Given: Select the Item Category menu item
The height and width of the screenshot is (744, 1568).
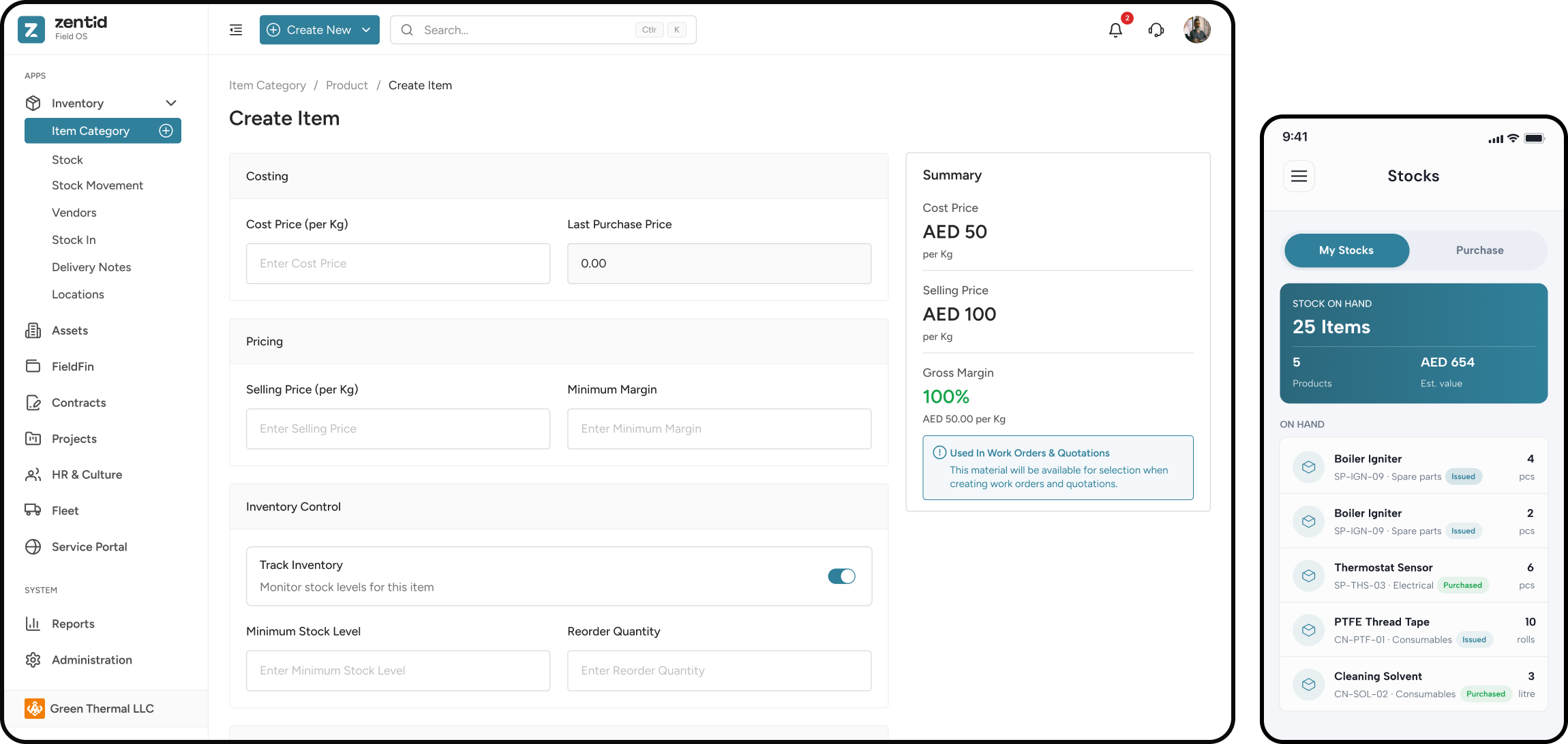Looking at the screenshot, I should (x=103, y=131).
